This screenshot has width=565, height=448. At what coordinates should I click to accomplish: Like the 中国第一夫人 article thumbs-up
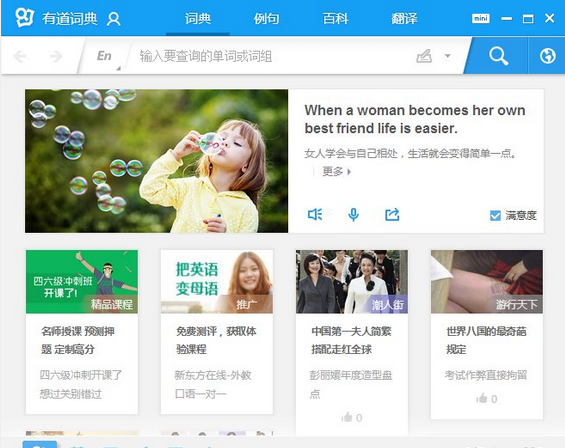(351, 418)
